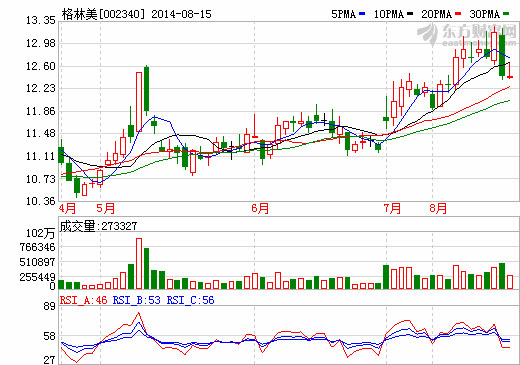The width and height of the screenshot is (520, 365).
Task: Click the RSI_B:53 indicator label
Action: point(137,300)
